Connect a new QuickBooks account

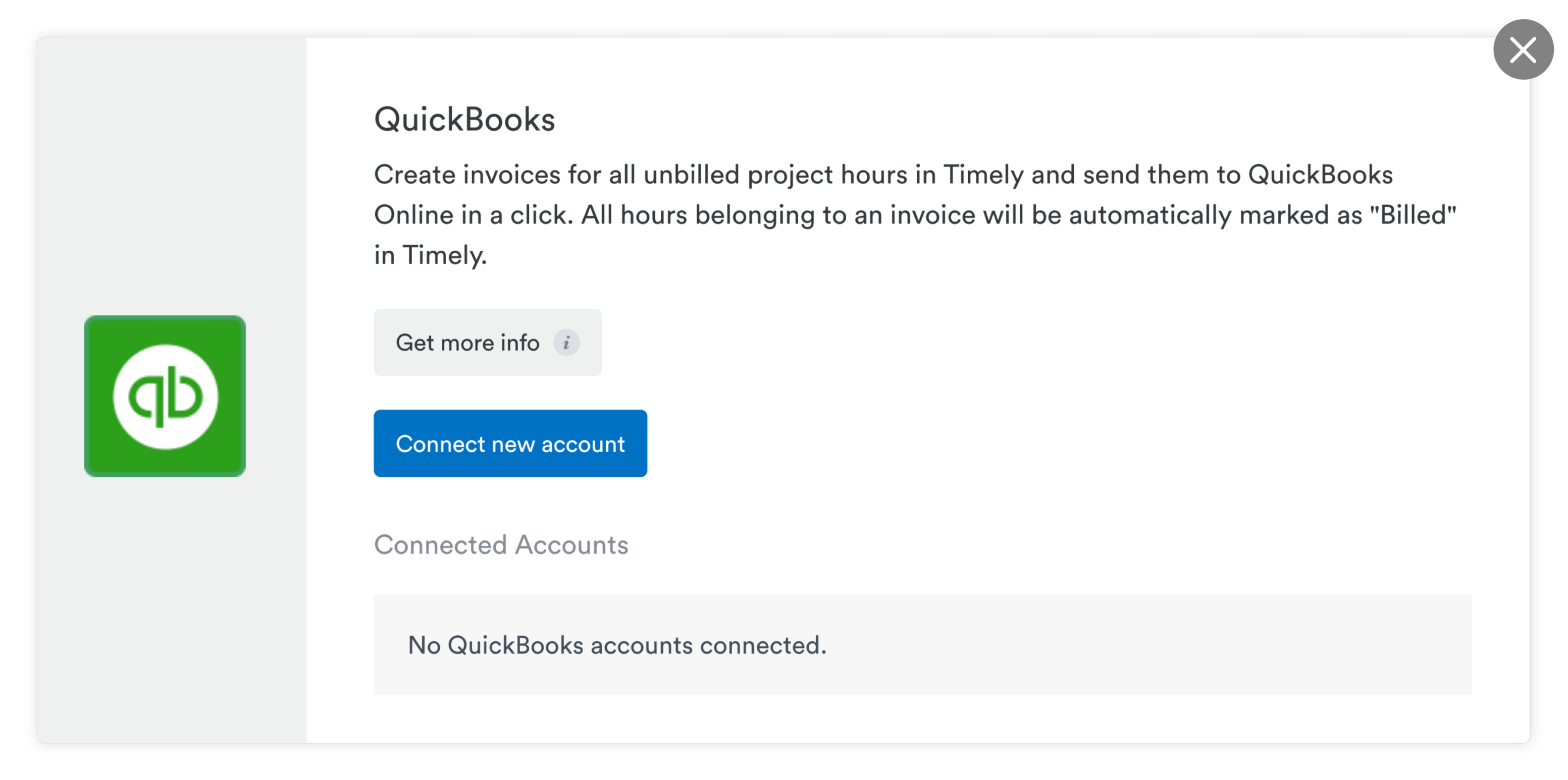pos(510,443)
